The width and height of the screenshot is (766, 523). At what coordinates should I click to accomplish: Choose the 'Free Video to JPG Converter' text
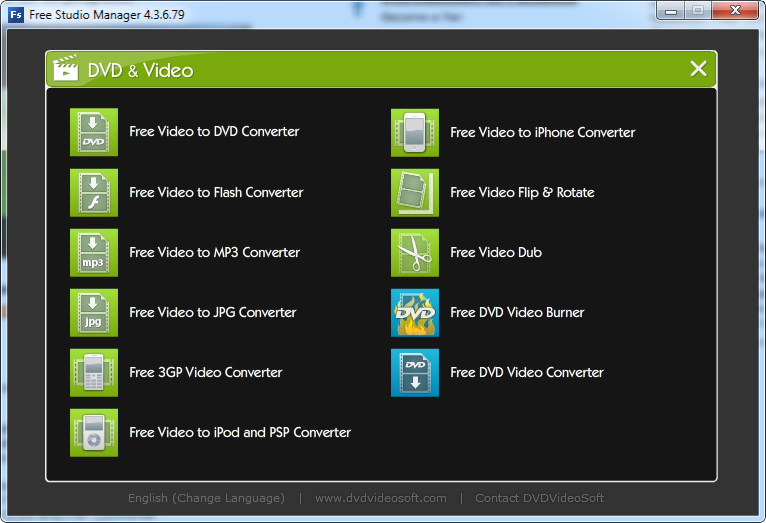pos(213,313)
